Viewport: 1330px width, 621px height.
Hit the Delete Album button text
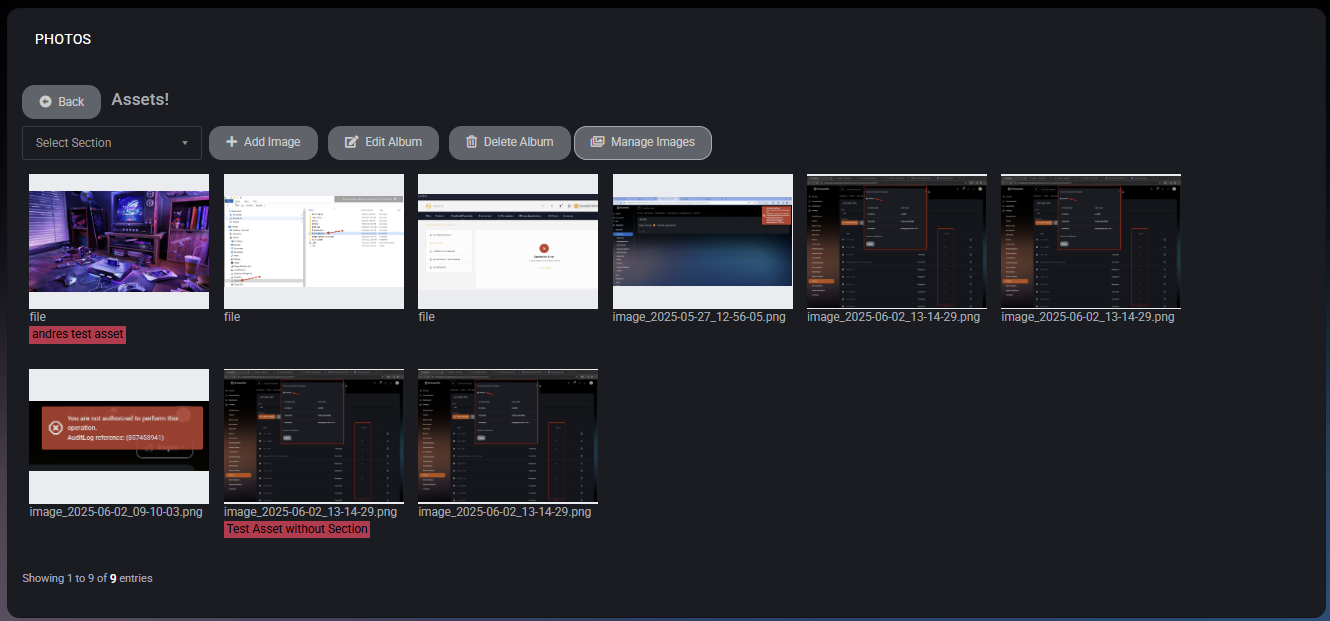tap(518, 142)
